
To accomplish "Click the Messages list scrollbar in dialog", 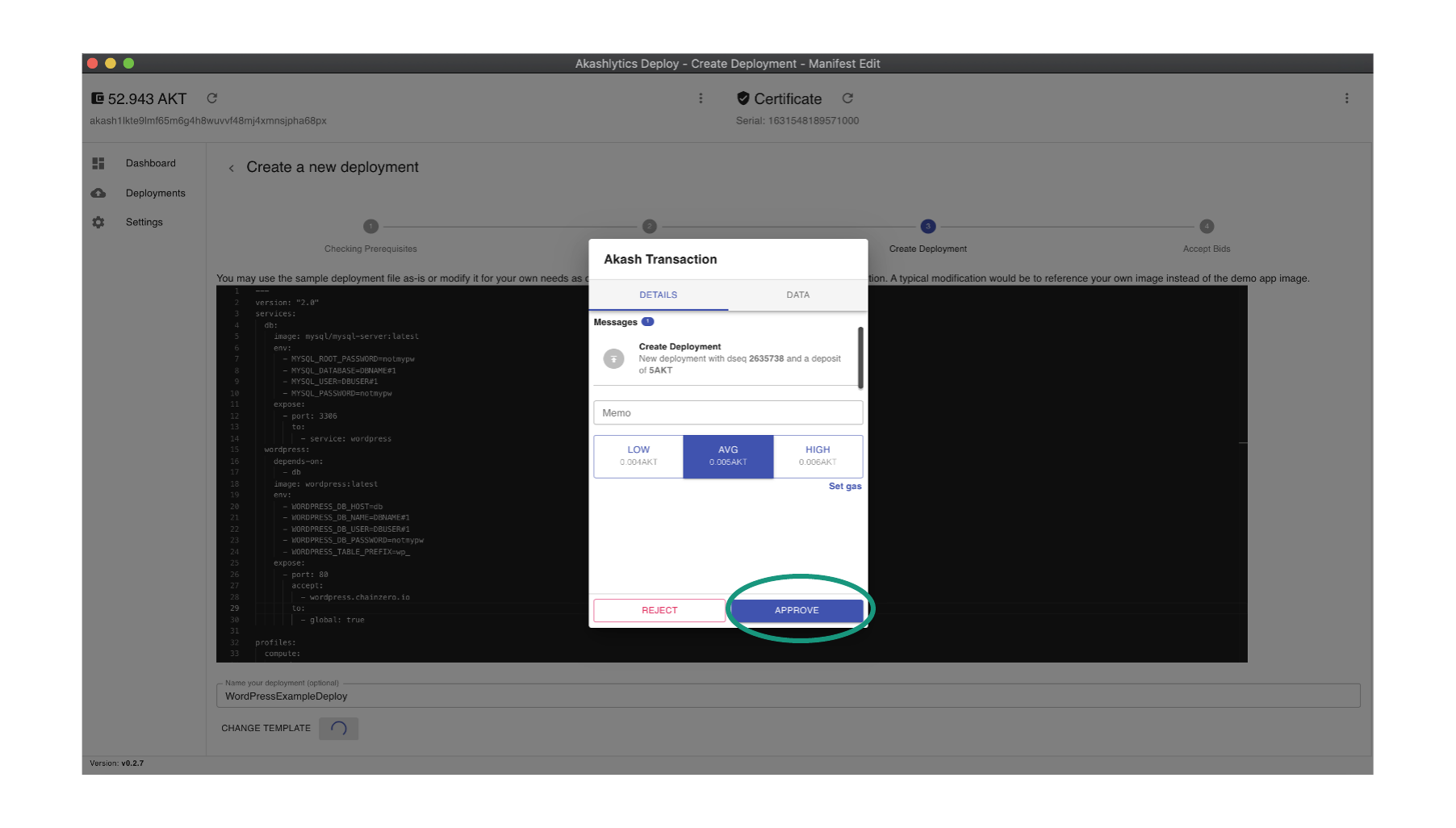I will (860, 358).
